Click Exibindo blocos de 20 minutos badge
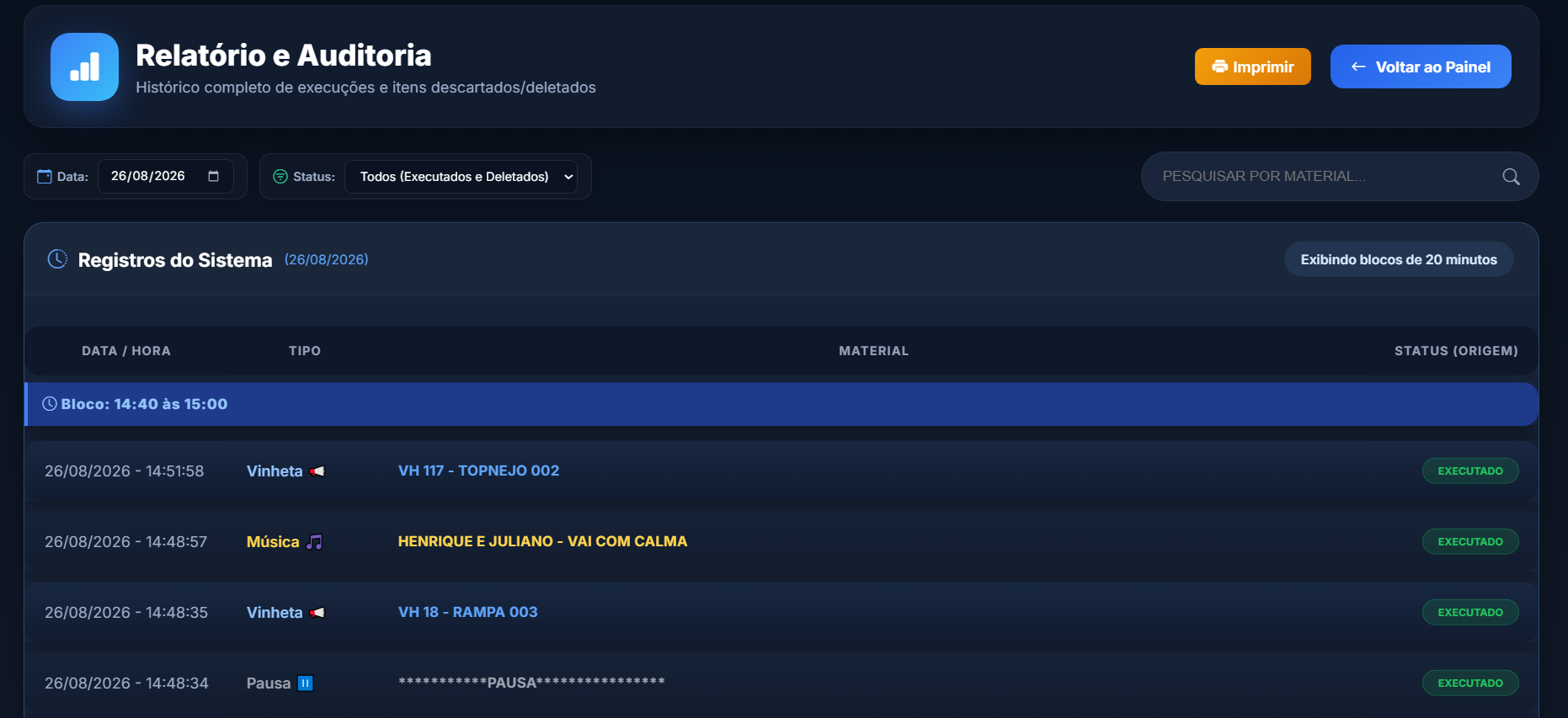This screenshot has width=1568, height=718. (1399, 259)
